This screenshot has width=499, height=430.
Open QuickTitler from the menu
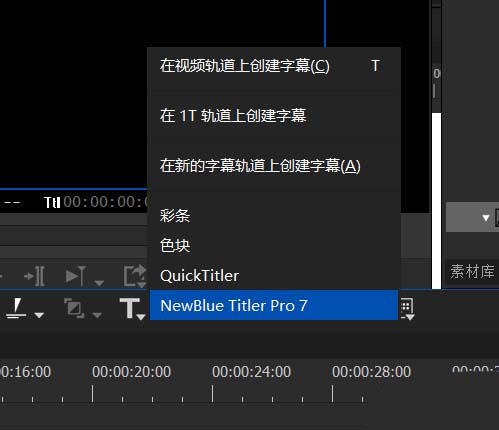pos(274,276)
